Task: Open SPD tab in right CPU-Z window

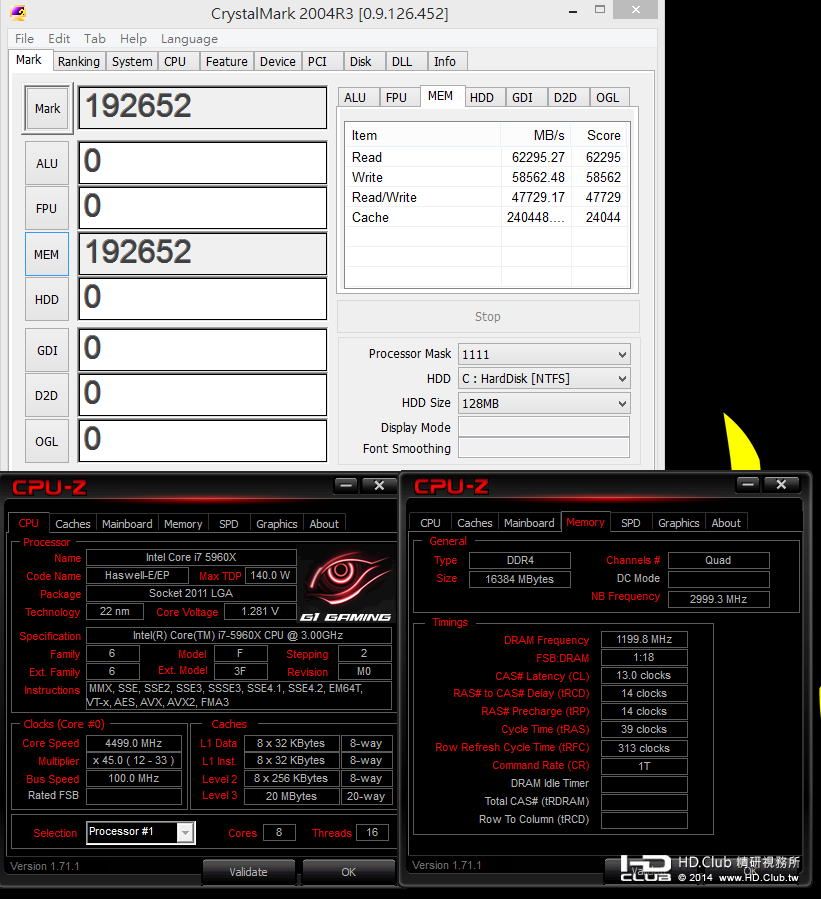Action: (x=631, y=522)
